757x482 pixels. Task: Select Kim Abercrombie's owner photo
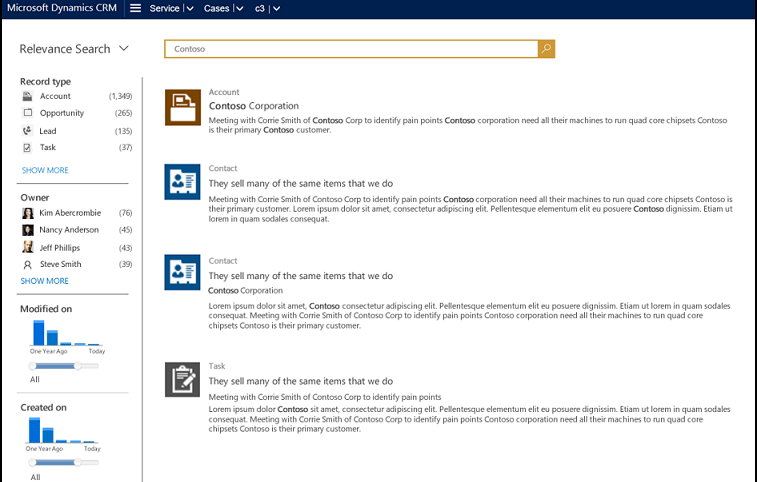[x=28, y=213]
